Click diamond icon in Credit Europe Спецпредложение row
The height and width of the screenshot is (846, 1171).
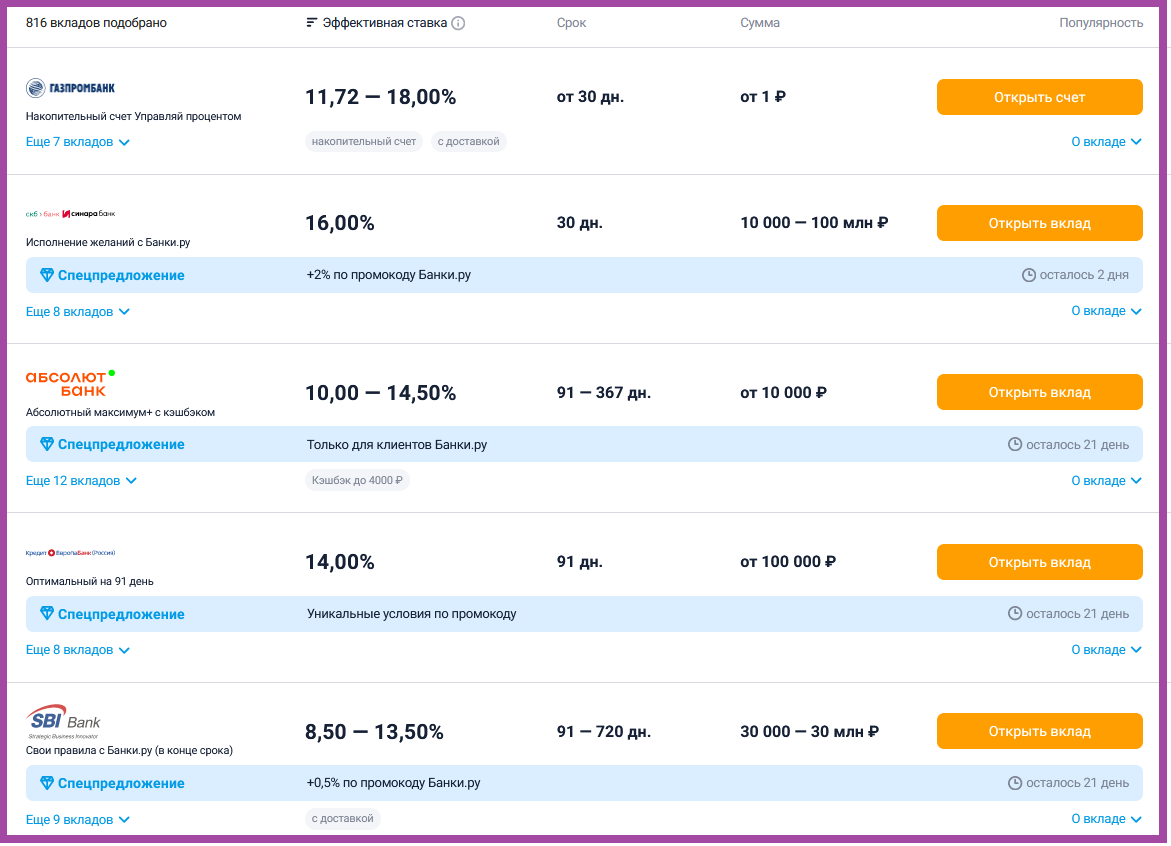coord(46,614)
